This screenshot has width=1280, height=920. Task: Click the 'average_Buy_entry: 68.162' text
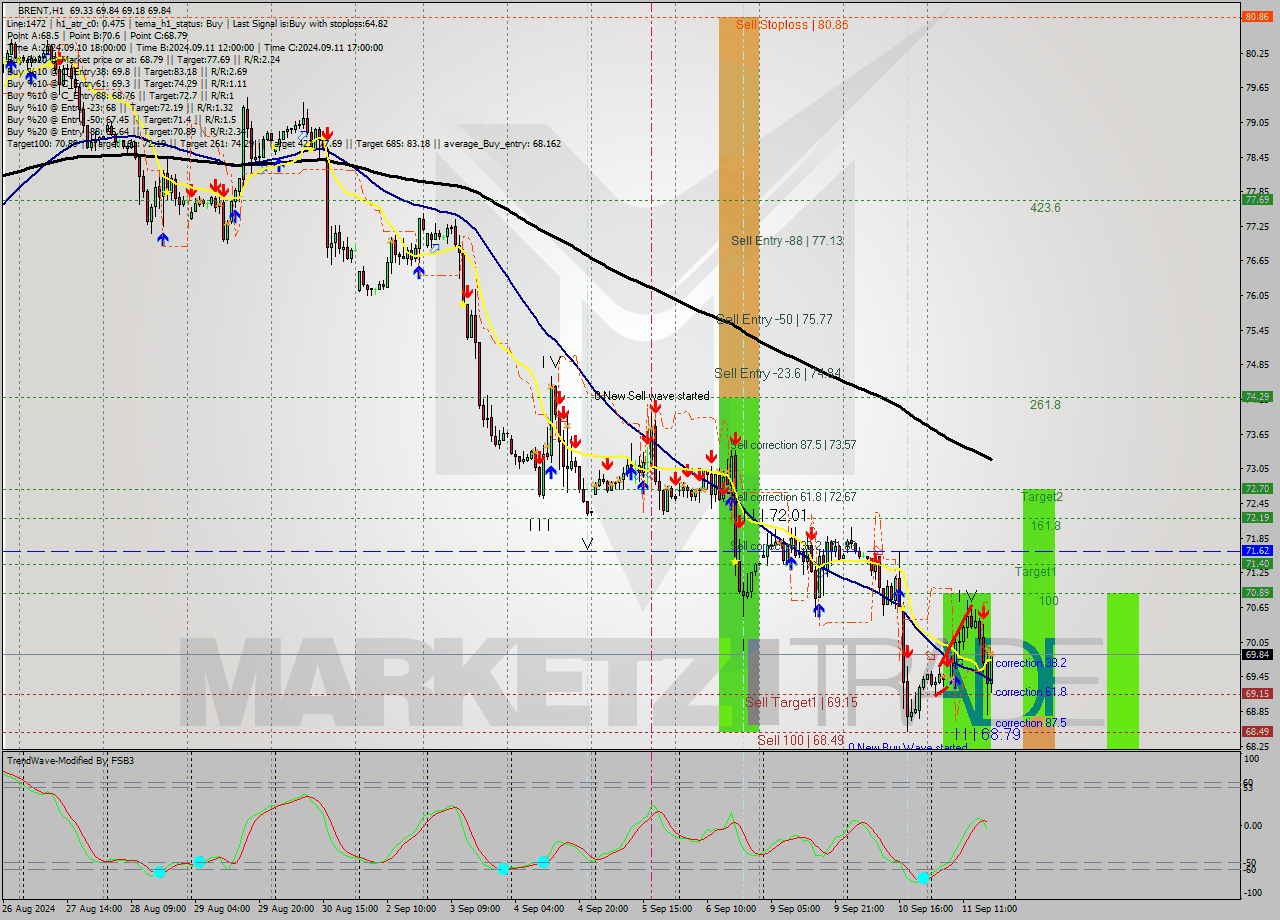point(500,143)
